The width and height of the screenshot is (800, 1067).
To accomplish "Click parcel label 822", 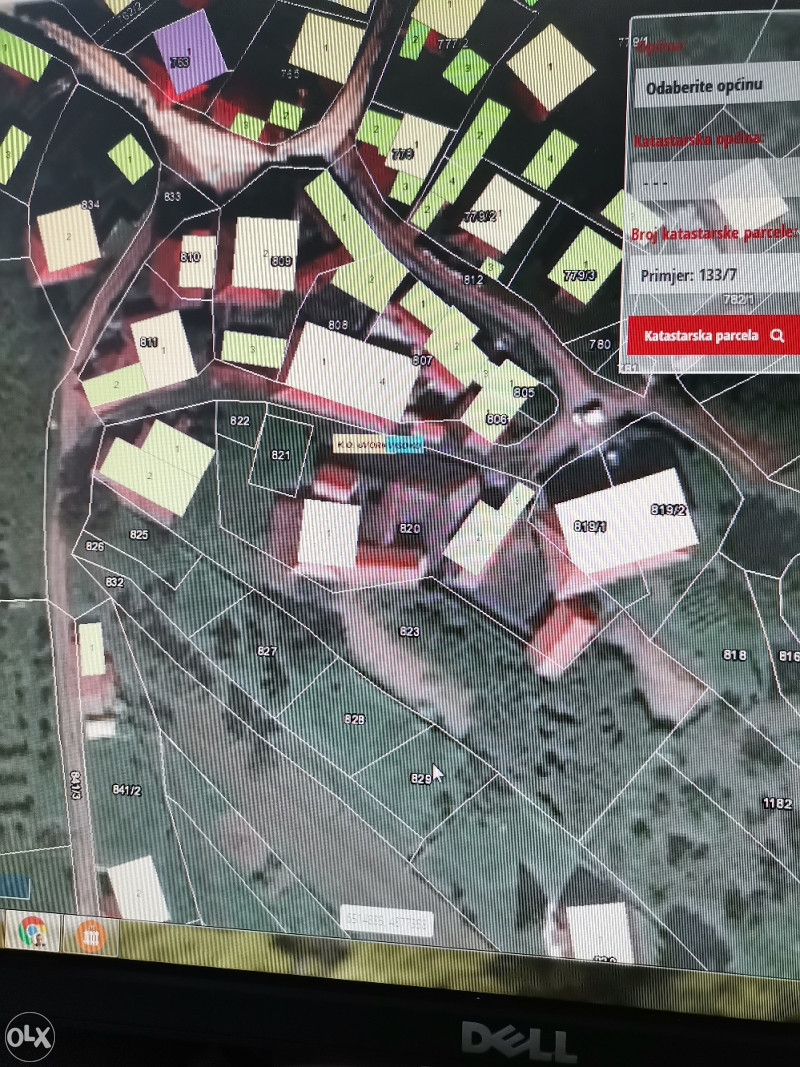I will pos(239,421).
